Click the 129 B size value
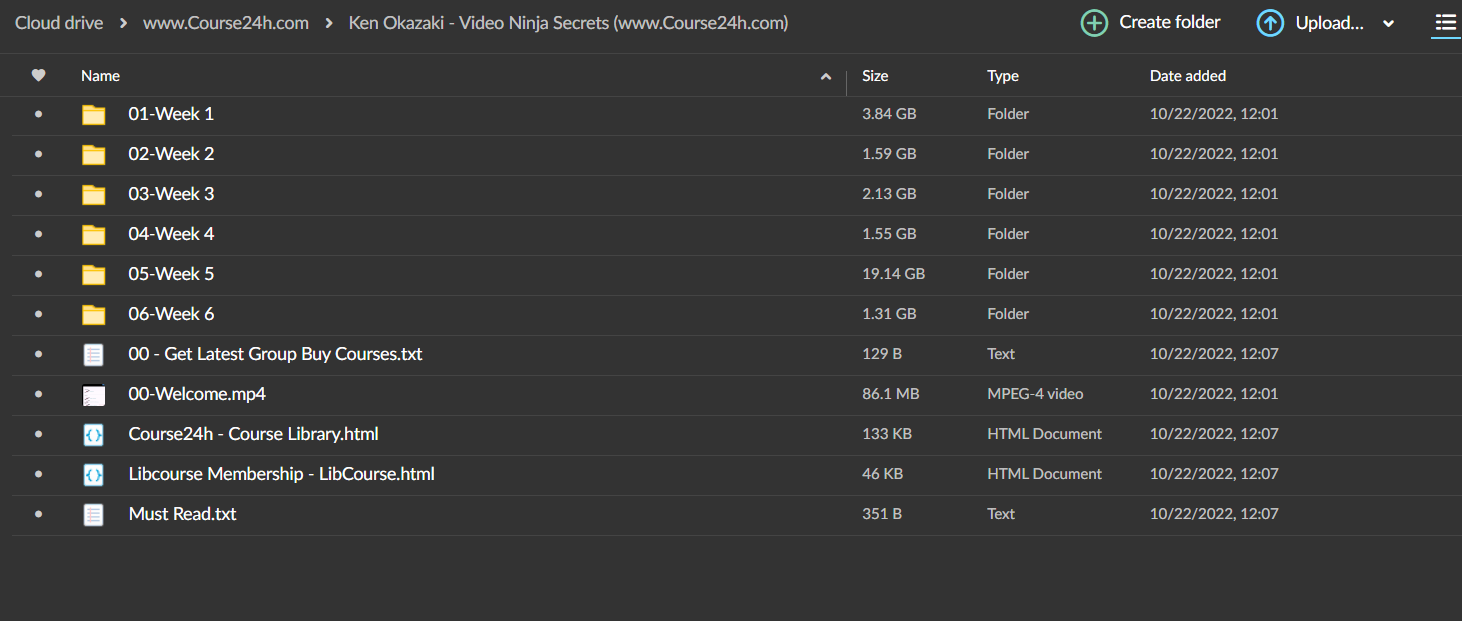 pyautogui.click(x=882, y=354)
